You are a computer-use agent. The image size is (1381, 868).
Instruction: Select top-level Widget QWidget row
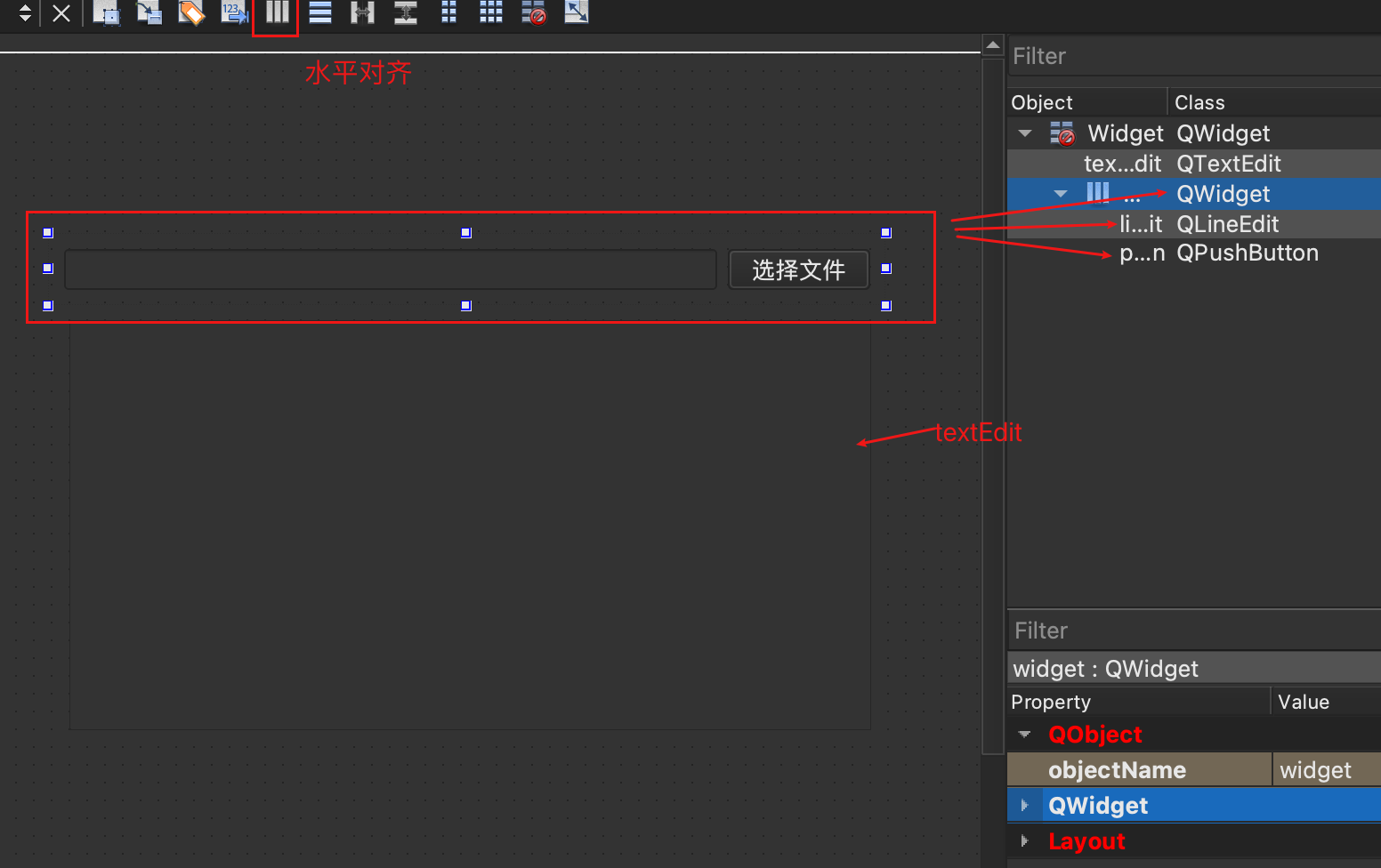(1194, 133)
